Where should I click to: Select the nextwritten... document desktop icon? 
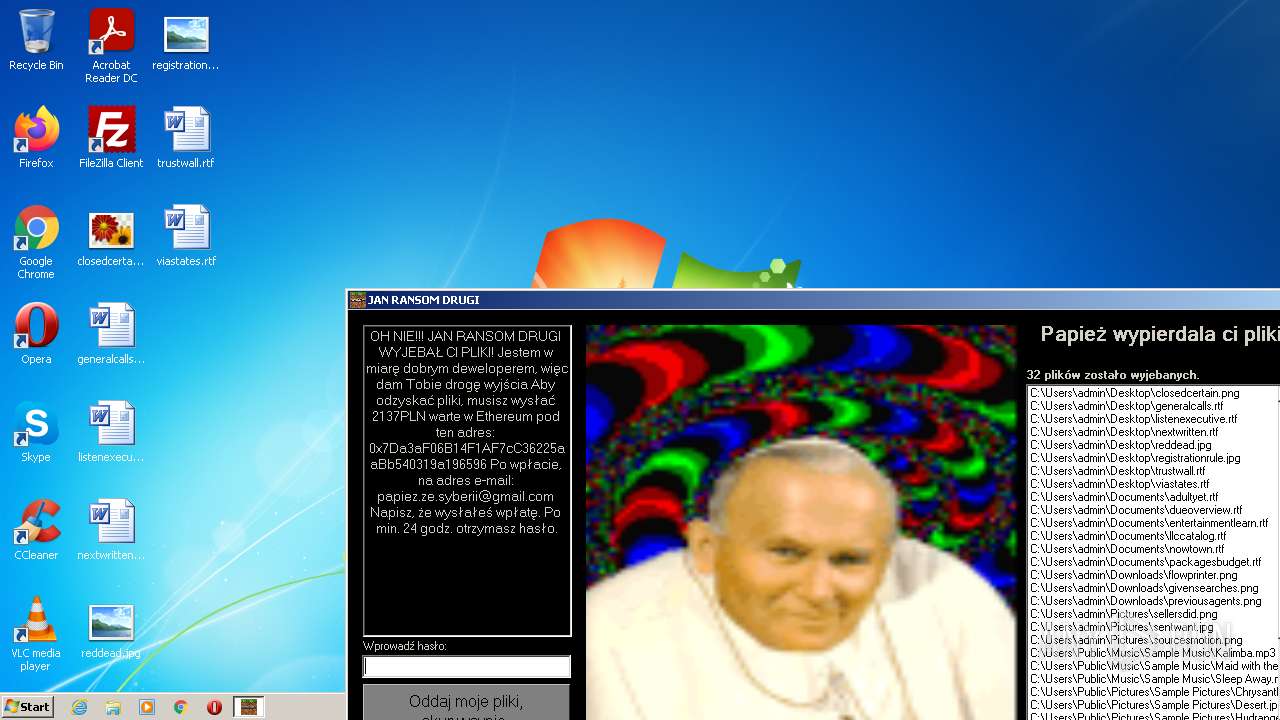point(111,530)
